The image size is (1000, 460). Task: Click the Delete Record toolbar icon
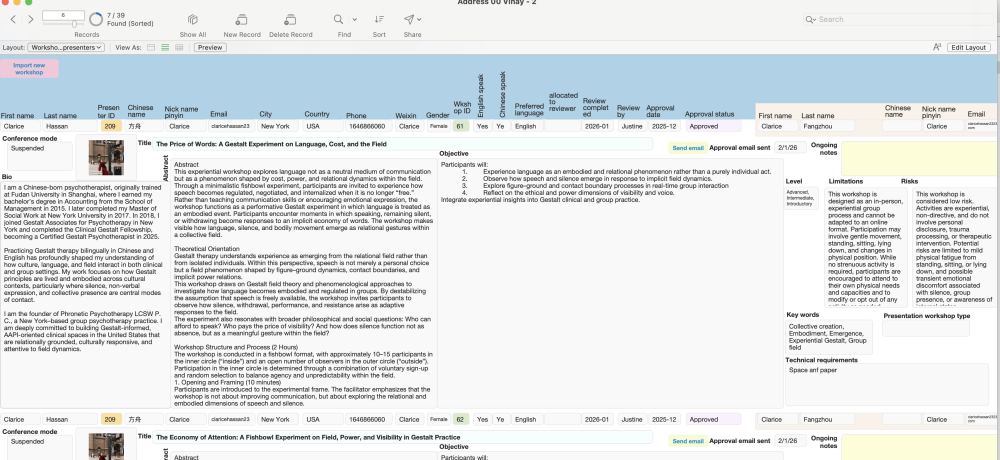tap(290, 19)
